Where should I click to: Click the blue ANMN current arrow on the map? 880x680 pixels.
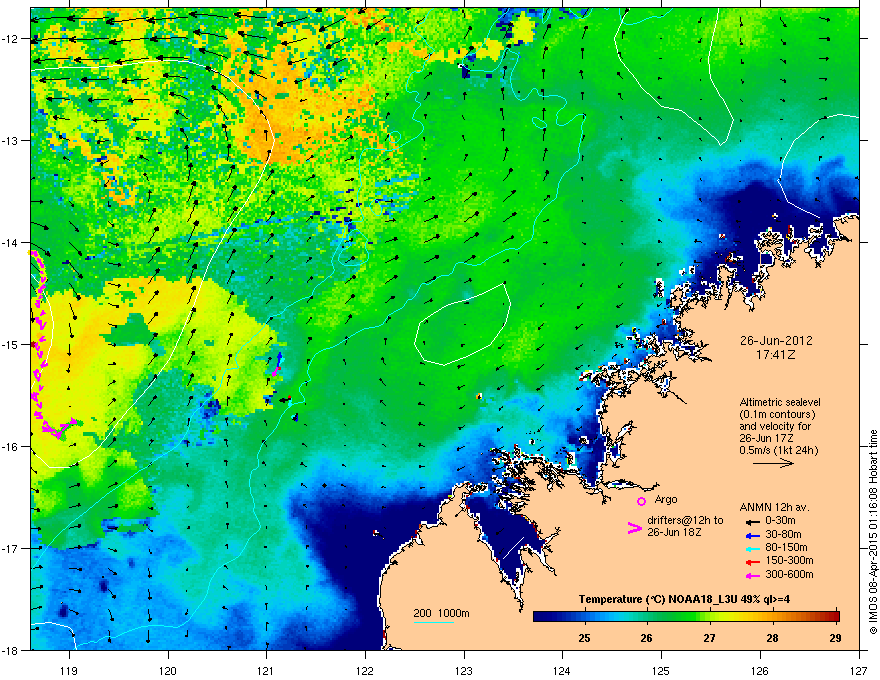point(278,359)
